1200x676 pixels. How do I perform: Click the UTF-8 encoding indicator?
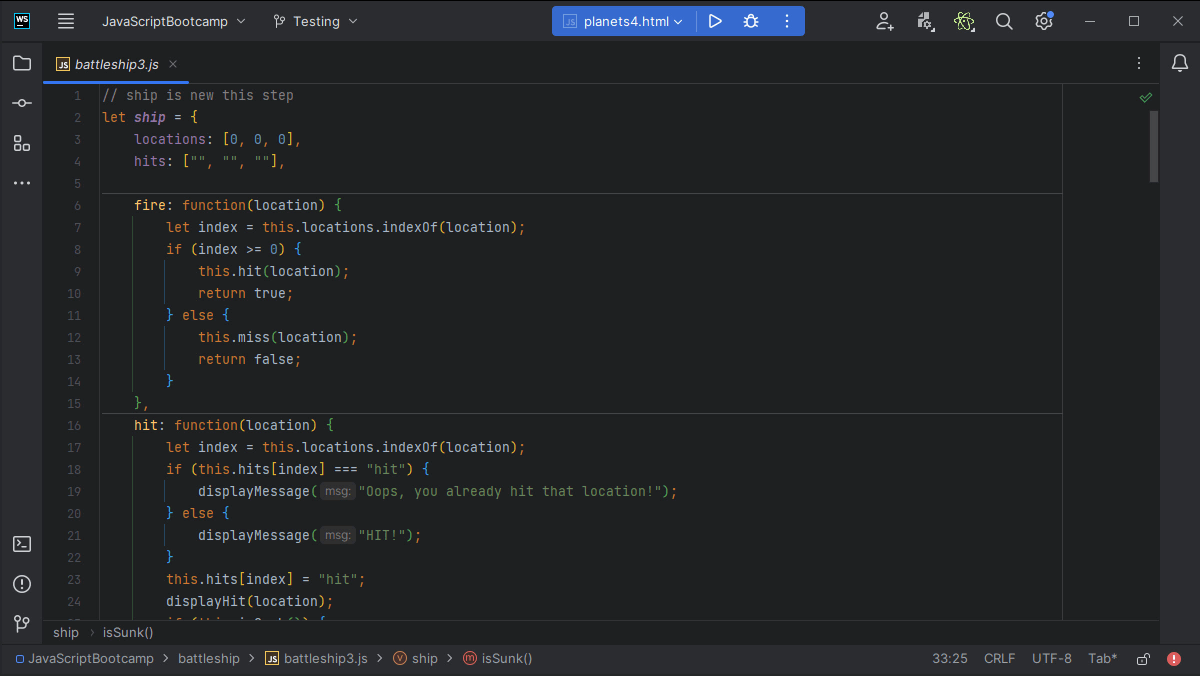(1051, 658)
